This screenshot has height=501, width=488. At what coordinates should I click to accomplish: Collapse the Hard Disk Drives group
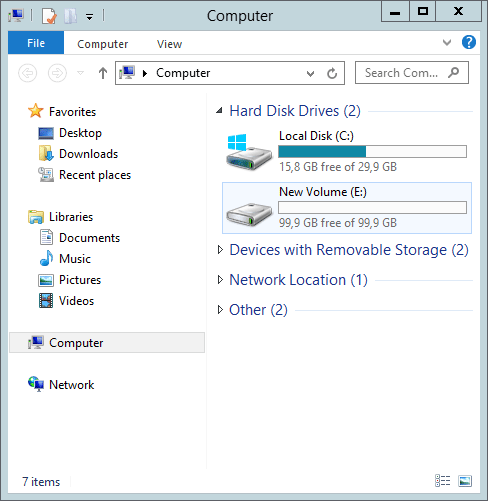[219, 111]
